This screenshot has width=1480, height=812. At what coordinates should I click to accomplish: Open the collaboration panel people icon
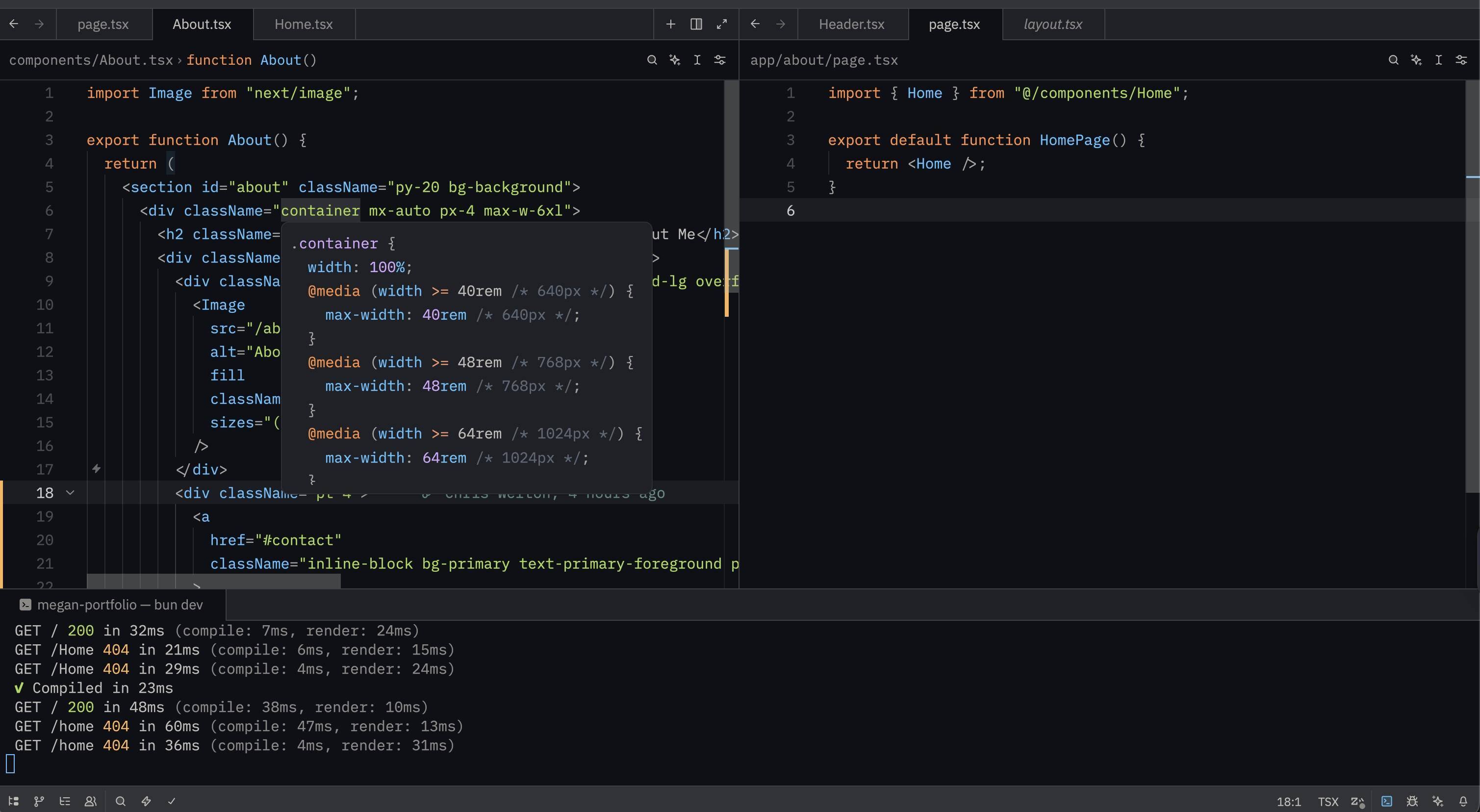coord(91,801)
